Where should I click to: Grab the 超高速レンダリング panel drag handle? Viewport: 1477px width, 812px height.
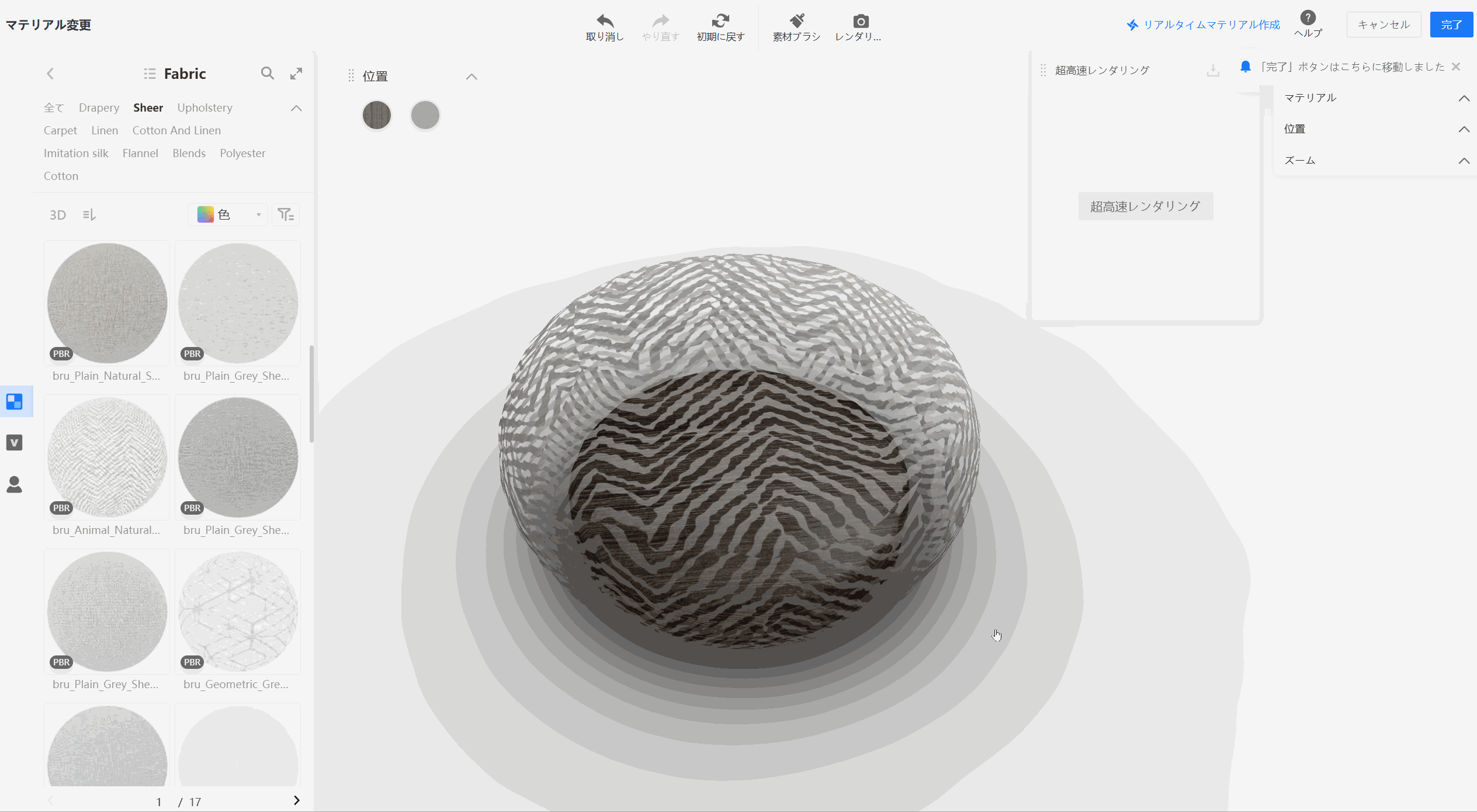point(1043,71)
